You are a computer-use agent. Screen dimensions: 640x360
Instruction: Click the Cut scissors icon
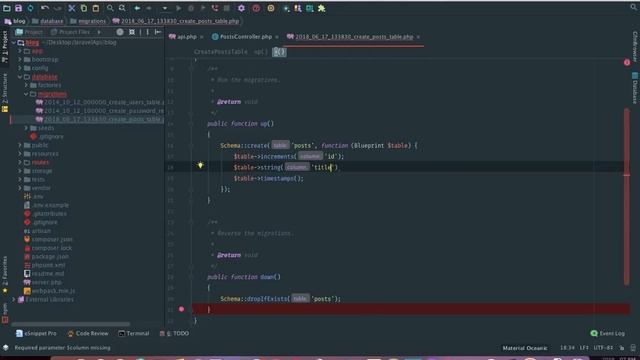[x=71, y=8]
